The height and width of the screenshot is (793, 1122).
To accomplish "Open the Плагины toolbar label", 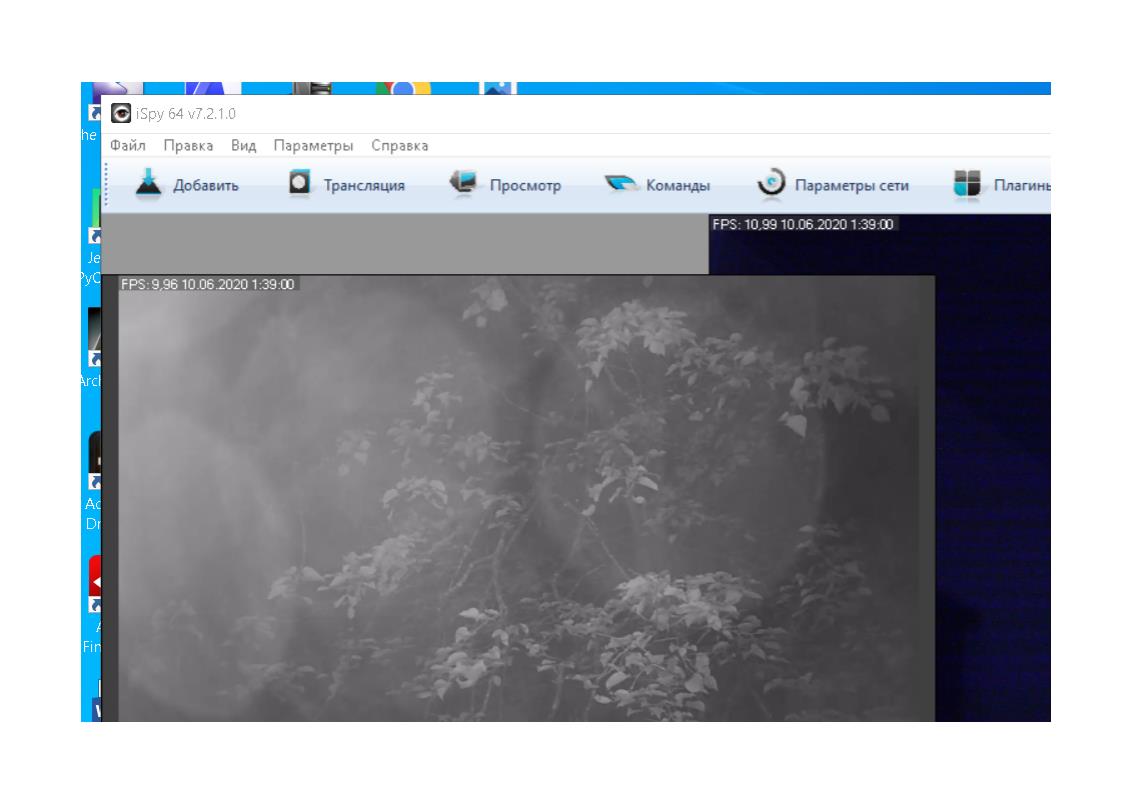I will [1022, 185].
